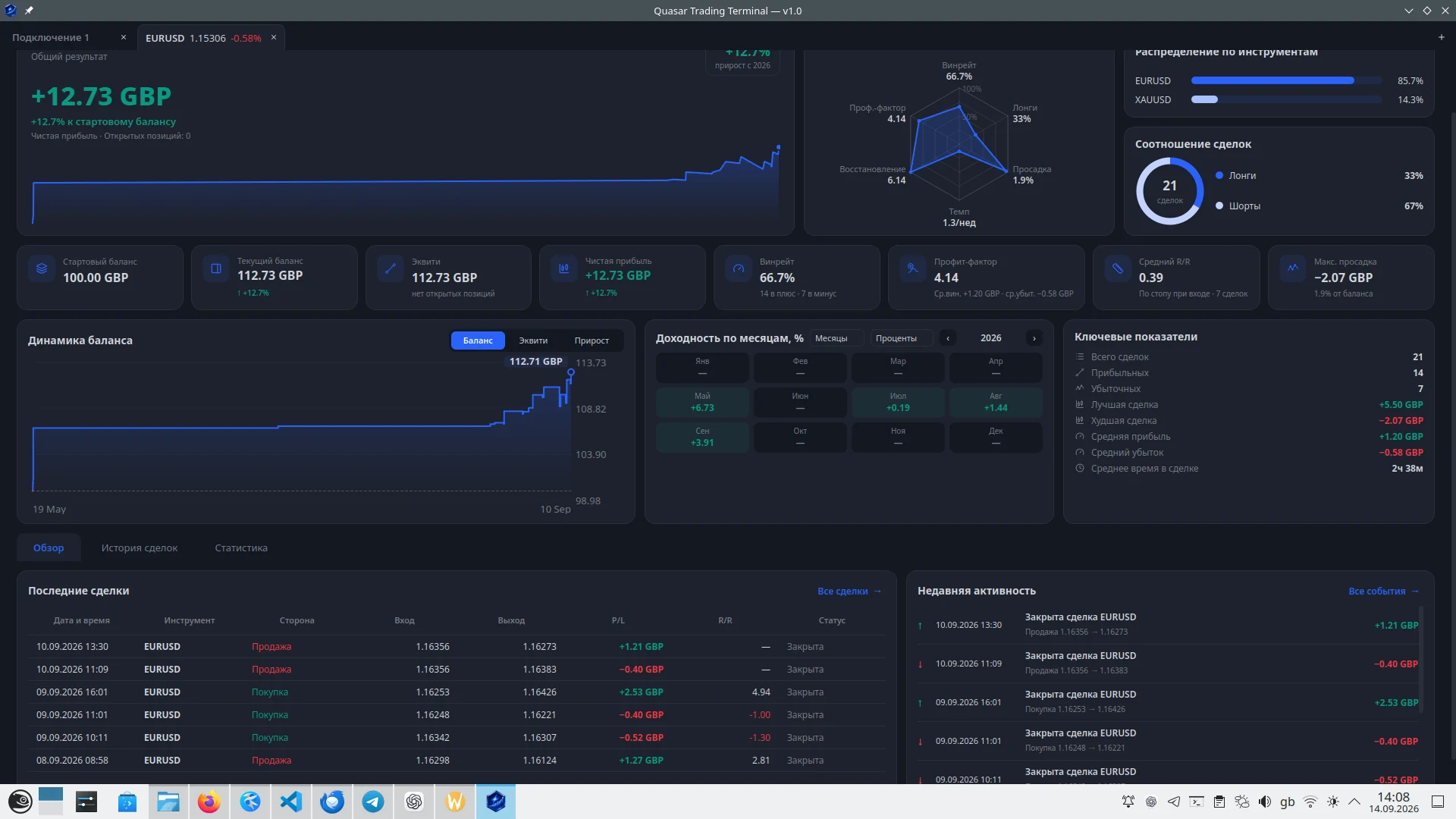Click the clock icon beside 'Среднее время в сделке'
This screenshot has width=1456, height=819.
[1080, 469]
